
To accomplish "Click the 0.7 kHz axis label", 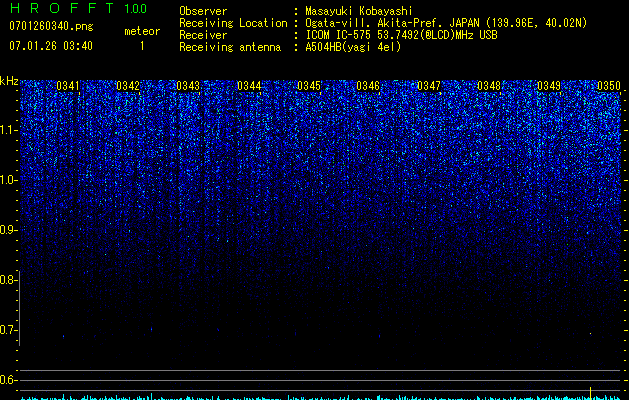I will (x=9, y=330).
